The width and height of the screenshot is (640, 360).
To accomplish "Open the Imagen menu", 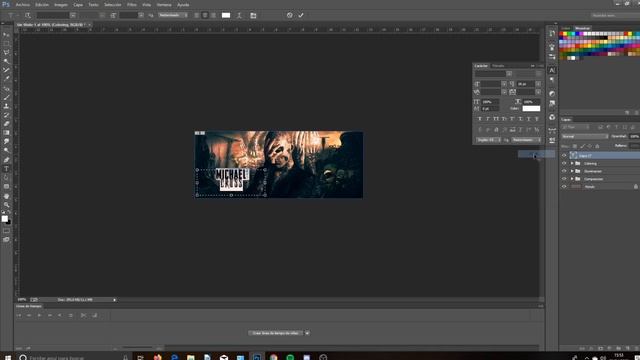I will (61, 5).
